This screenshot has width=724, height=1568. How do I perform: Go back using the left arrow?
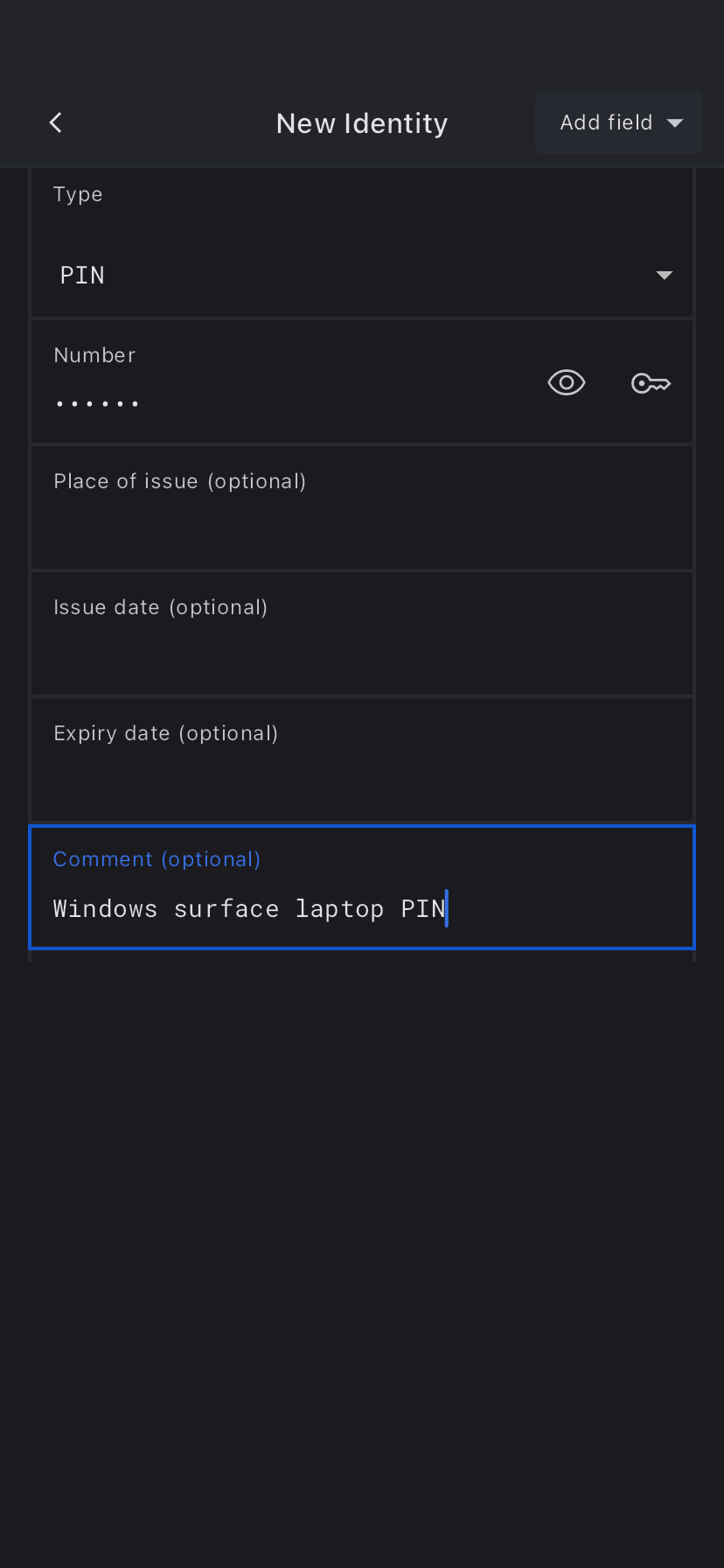[x=56, y=122]
